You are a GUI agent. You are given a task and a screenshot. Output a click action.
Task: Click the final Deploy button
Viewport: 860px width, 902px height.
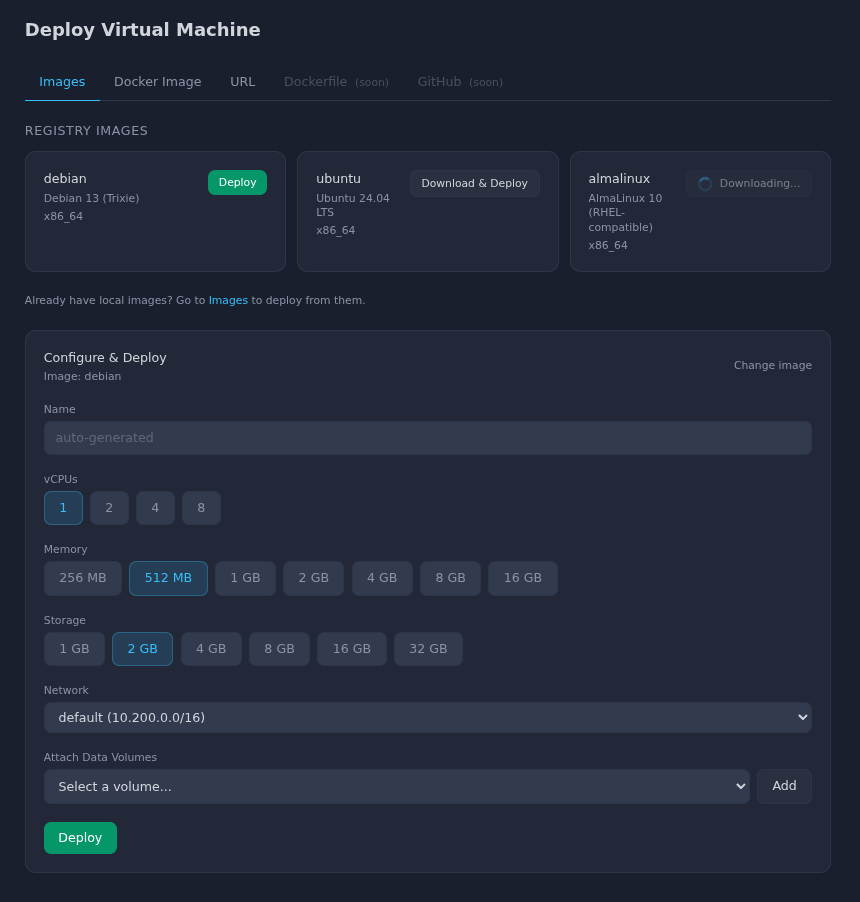pyautogui.click(x=80, y=837)
